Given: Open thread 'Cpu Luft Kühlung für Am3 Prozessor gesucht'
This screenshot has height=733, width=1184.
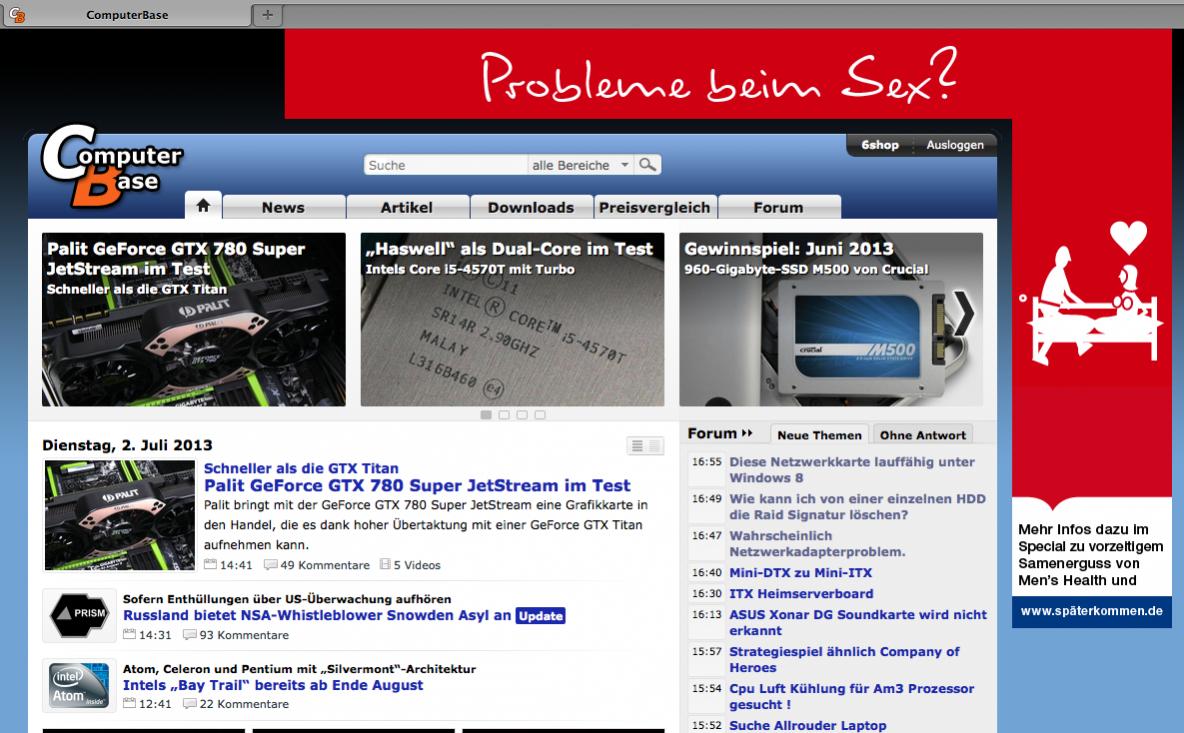Looking at the screenshot, I should [x=852, y=696].
